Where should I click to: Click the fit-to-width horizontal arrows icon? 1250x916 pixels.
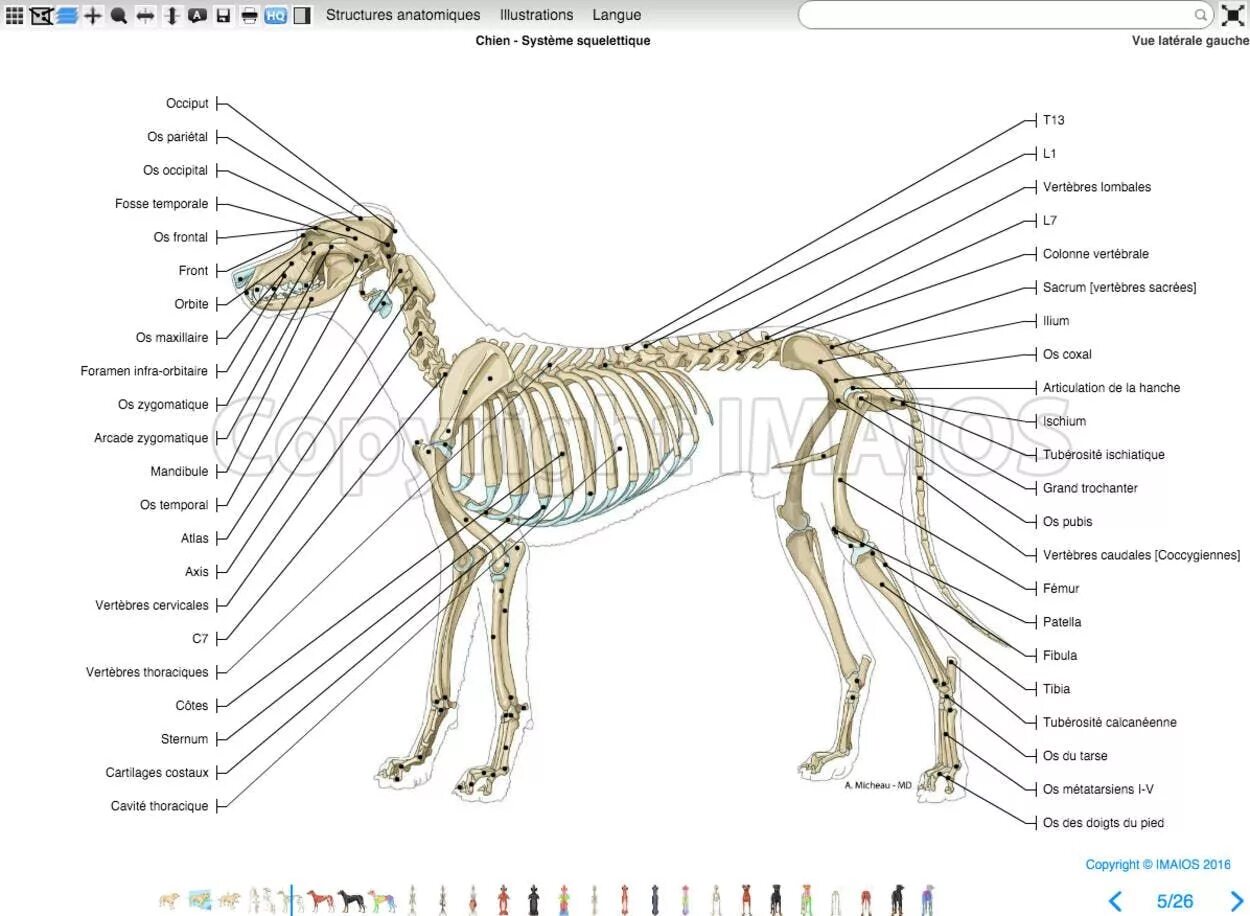pos(145,15)
